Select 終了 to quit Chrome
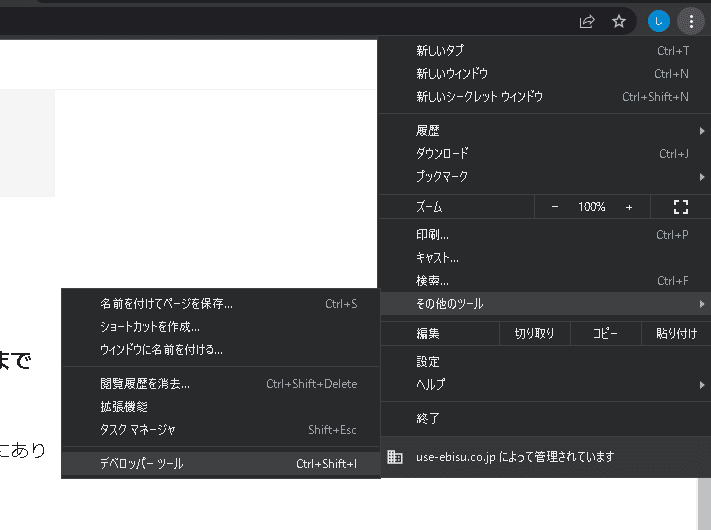The image size is (711, 530). 544,418
